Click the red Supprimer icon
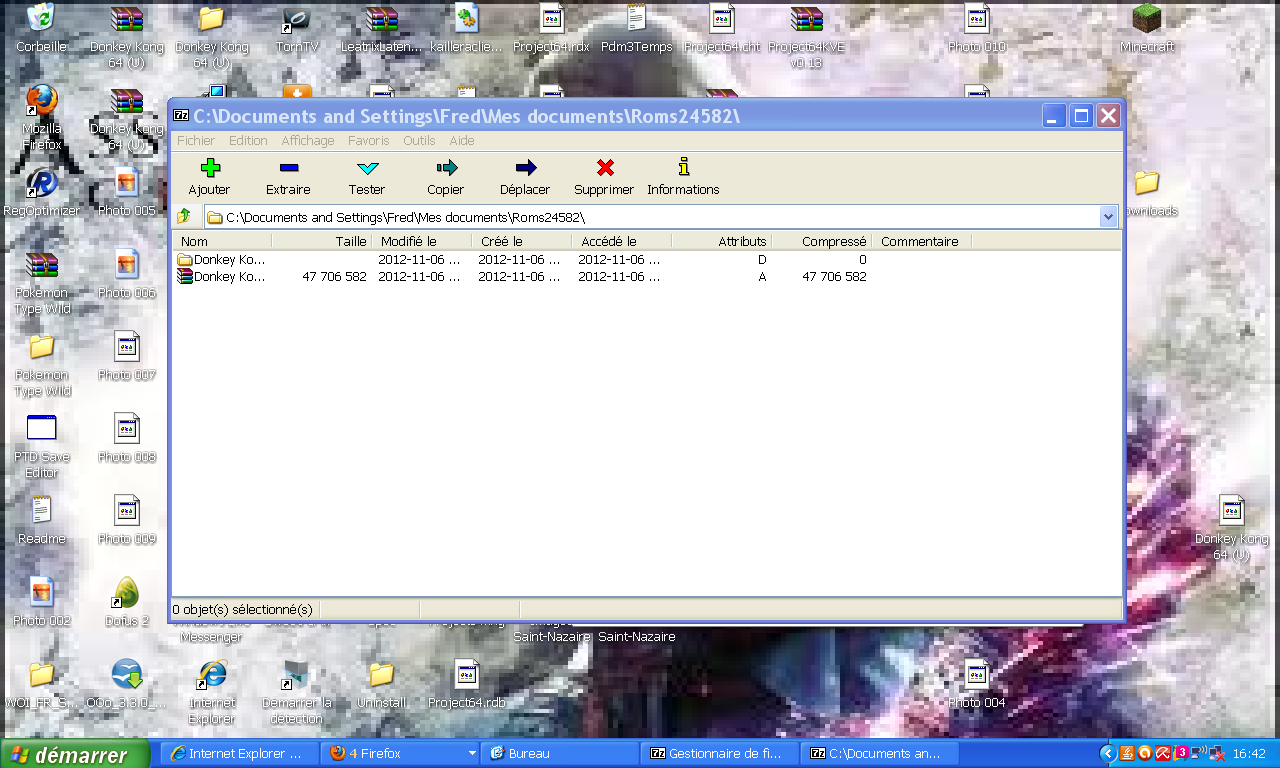 pyautogui.click(x=603, y=176)
